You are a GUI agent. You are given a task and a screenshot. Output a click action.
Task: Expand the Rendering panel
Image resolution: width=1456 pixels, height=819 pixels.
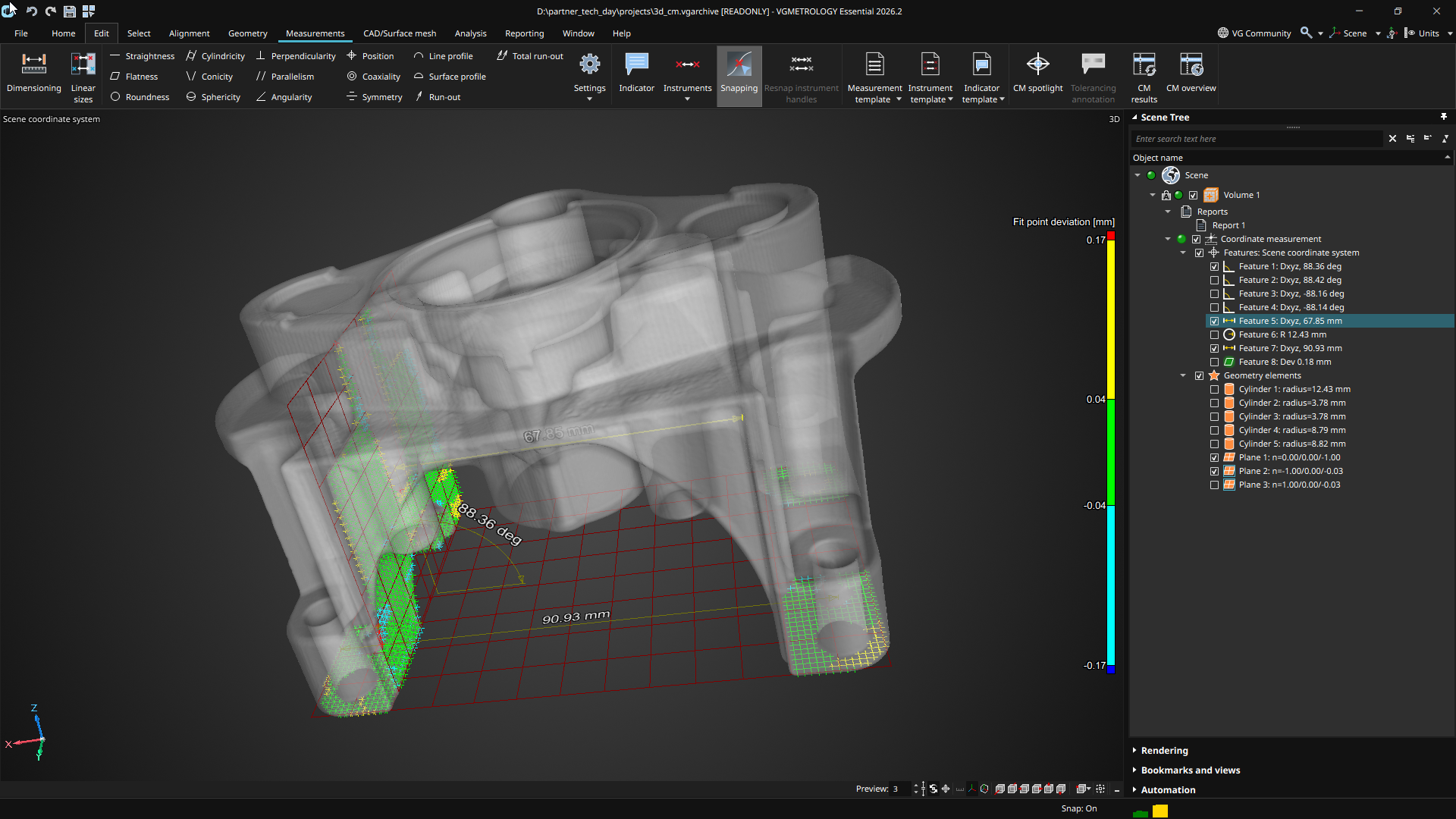(1164, 751)
